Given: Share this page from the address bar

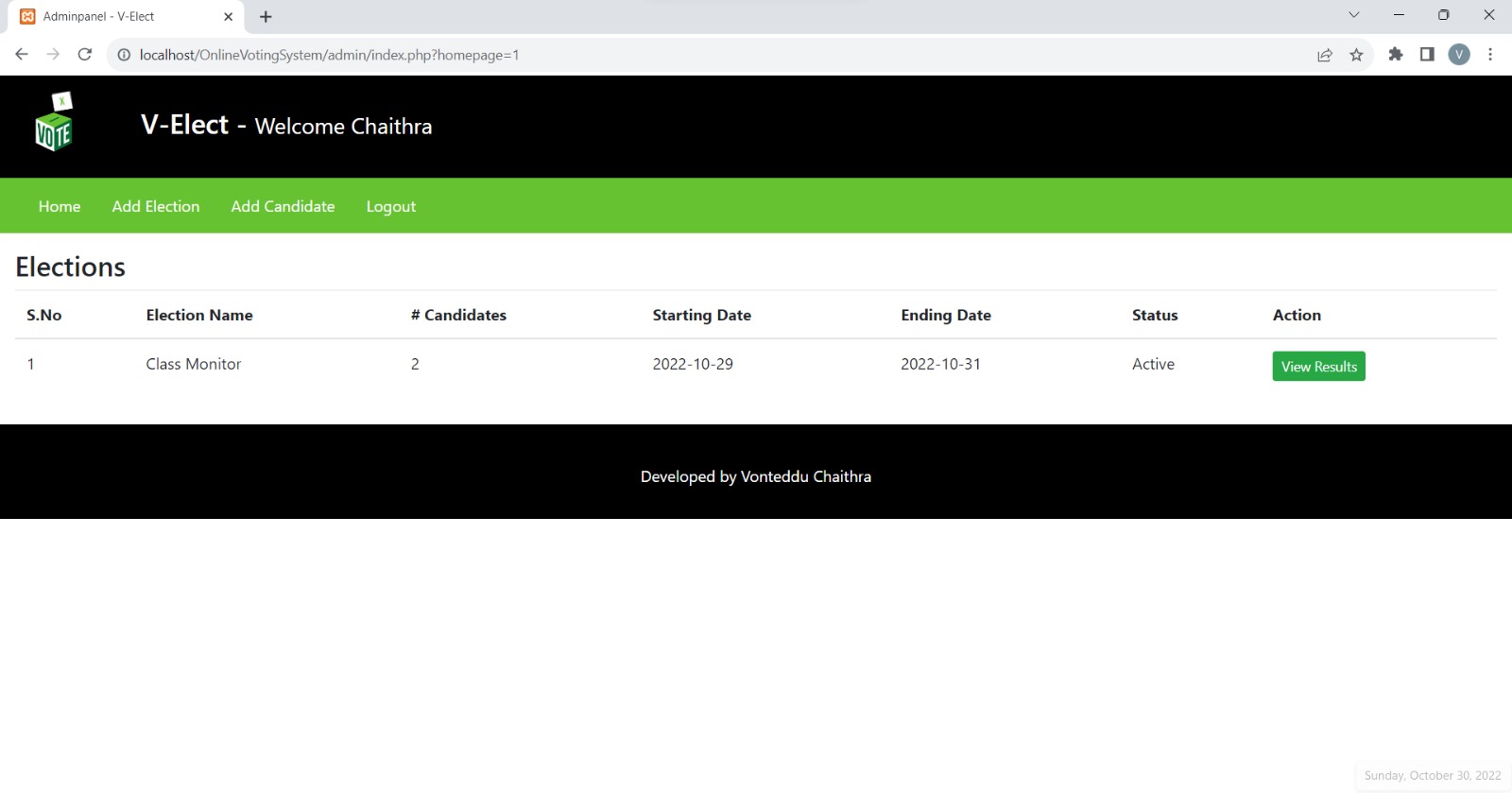Looking at the screenshot, I should 1325,55.
